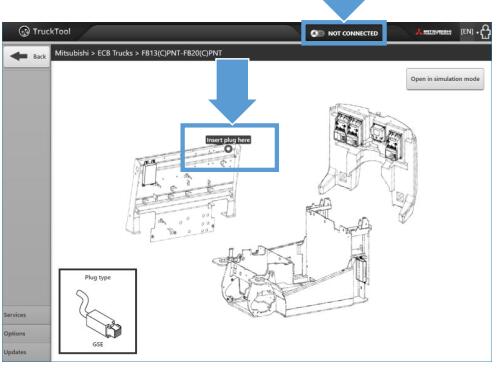Open the user profile icon
502x372 pixels.
tap(485, 32)
